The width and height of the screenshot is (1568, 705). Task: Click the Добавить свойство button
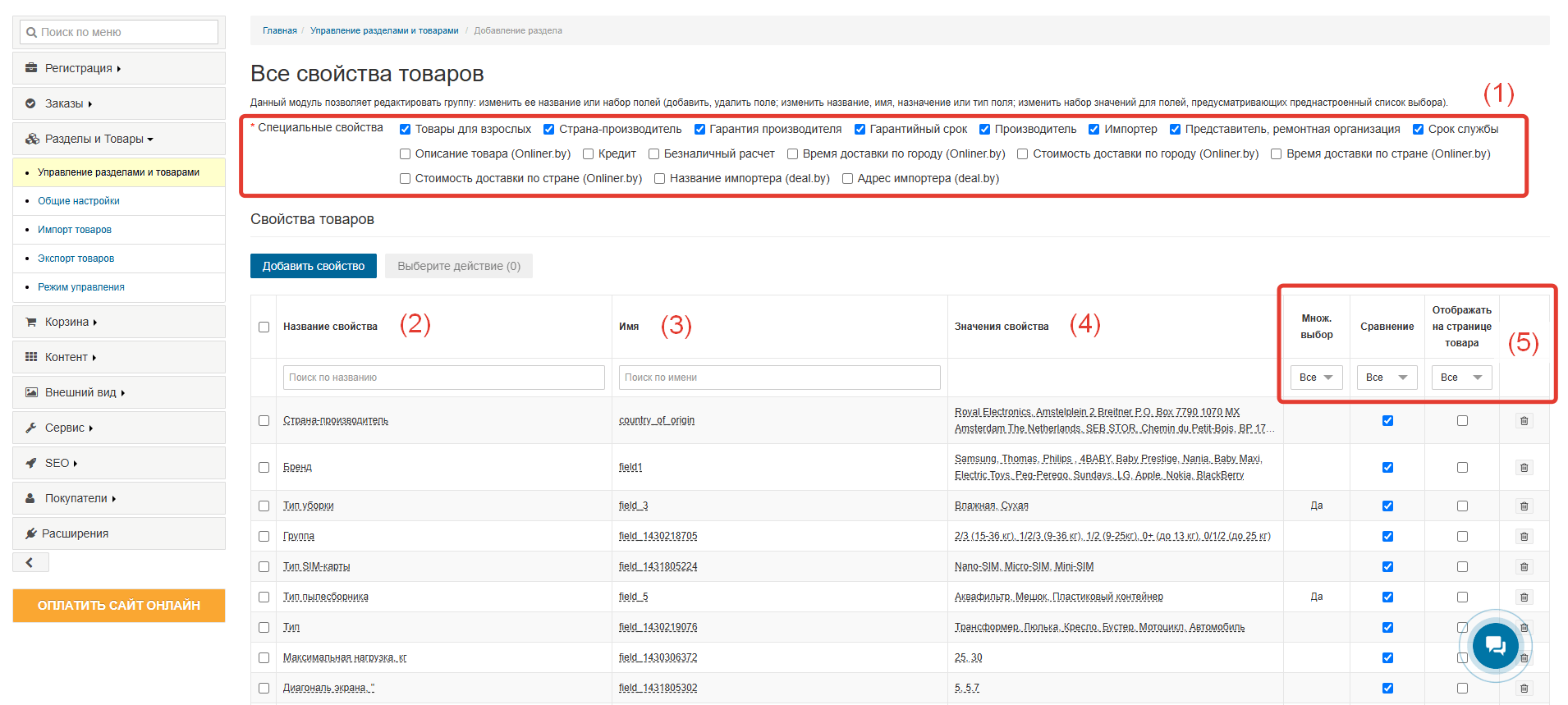(x=314, y=266)
